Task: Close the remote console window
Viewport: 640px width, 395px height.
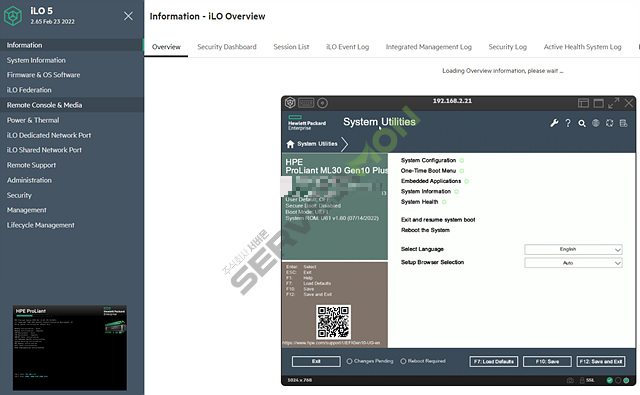Action: 629,103
